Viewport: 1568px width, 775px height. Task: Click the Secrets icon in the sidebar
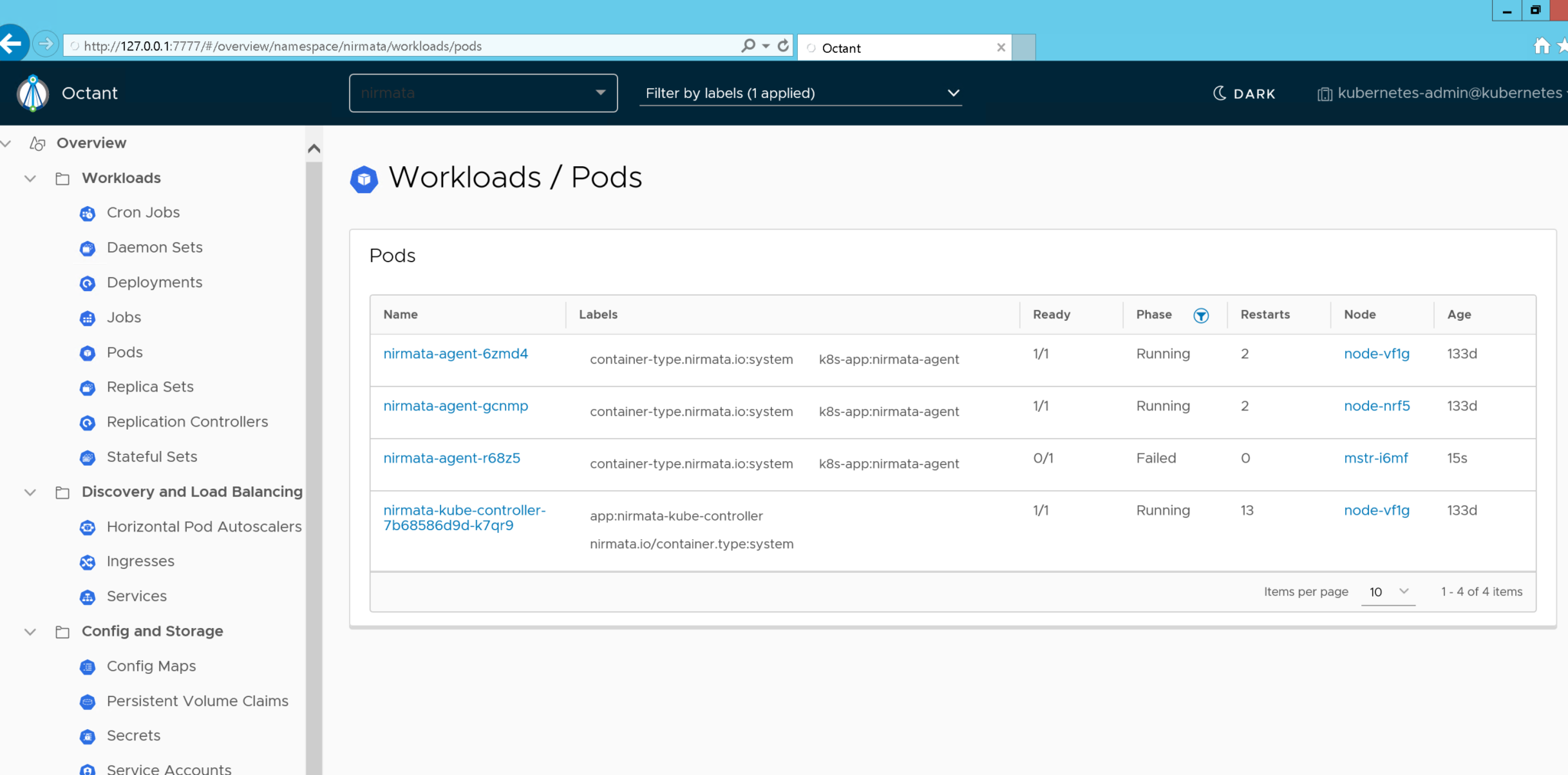coord(87,737)
